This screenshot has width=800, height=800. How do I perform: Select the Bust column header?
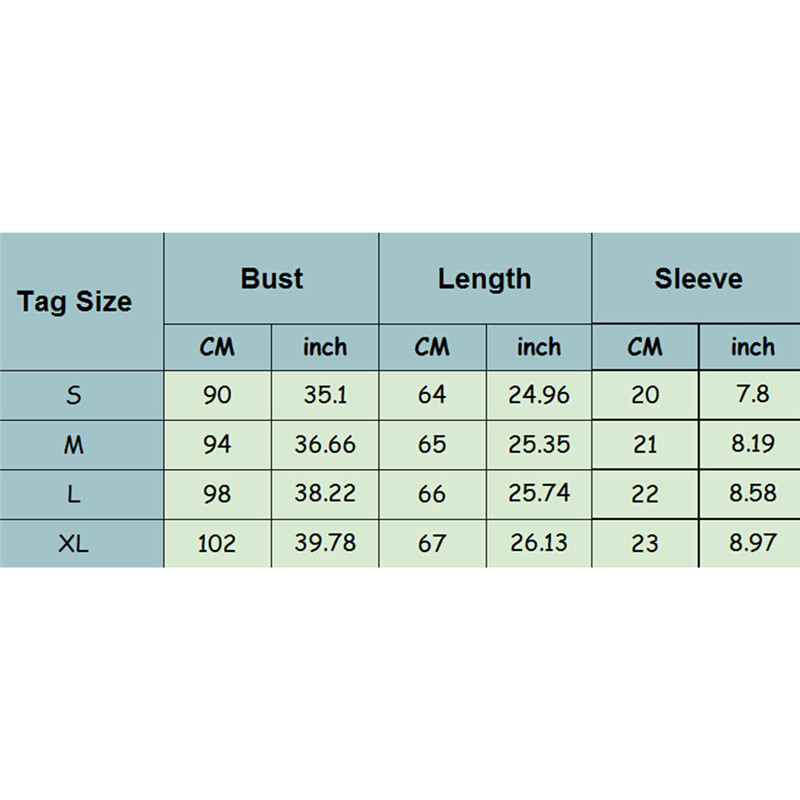point(271,278)
